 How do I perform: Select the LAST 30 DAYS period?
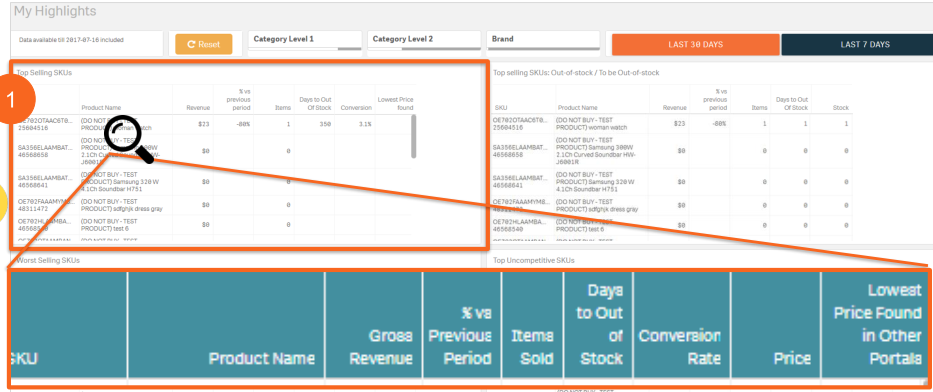(x=696, y=45)
